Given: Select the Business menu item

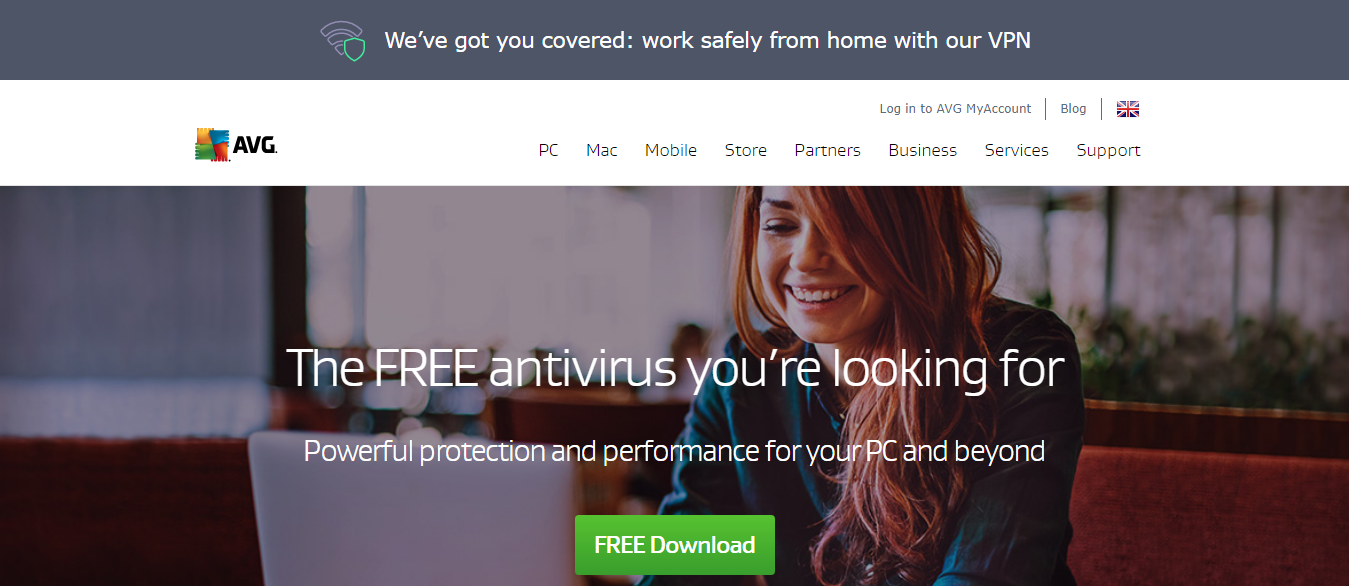Looking at the screenshot, I should click(x=923, y=150).
